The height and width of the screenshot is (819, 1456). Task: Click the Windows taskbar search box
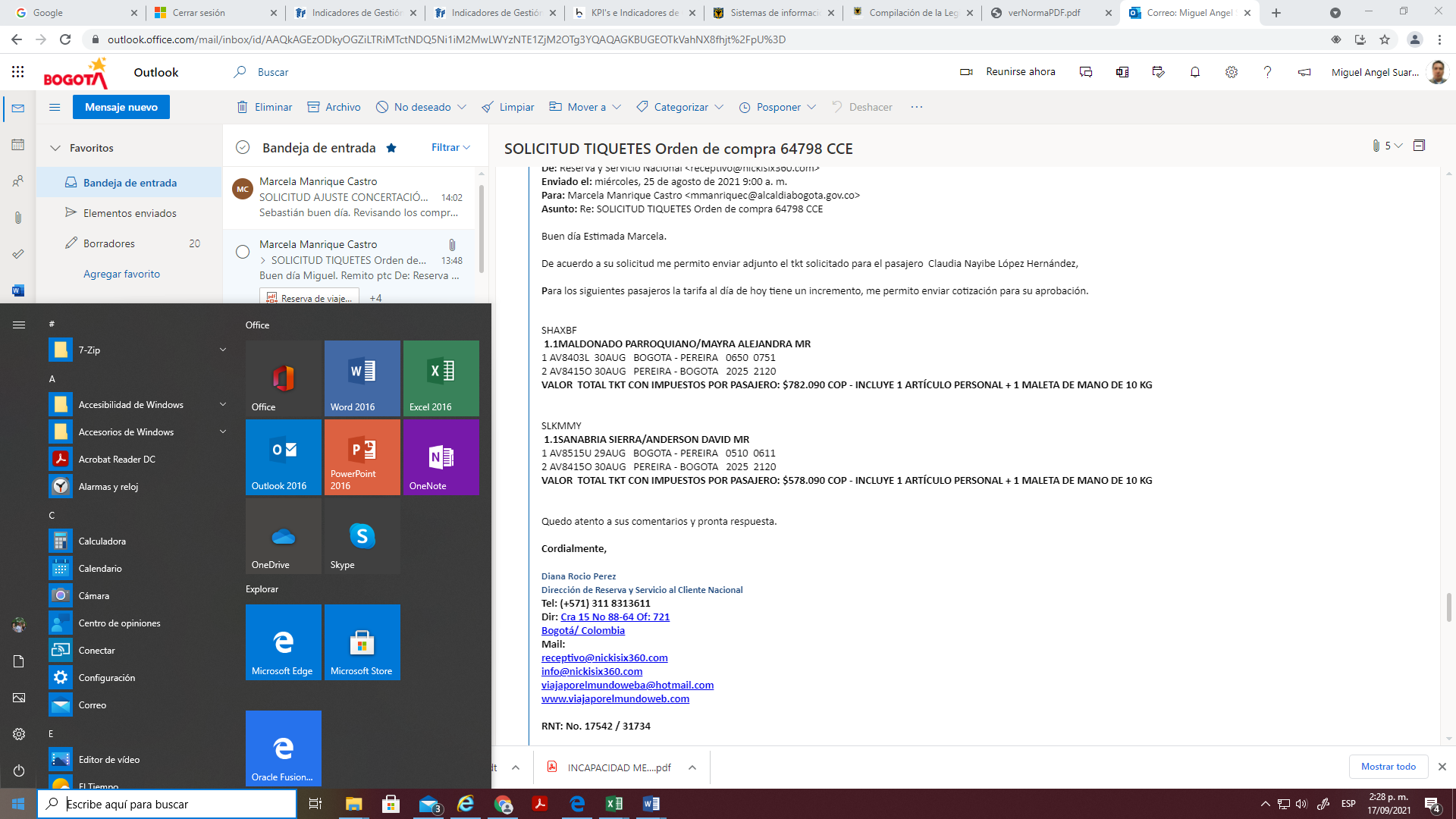[167, 804]
